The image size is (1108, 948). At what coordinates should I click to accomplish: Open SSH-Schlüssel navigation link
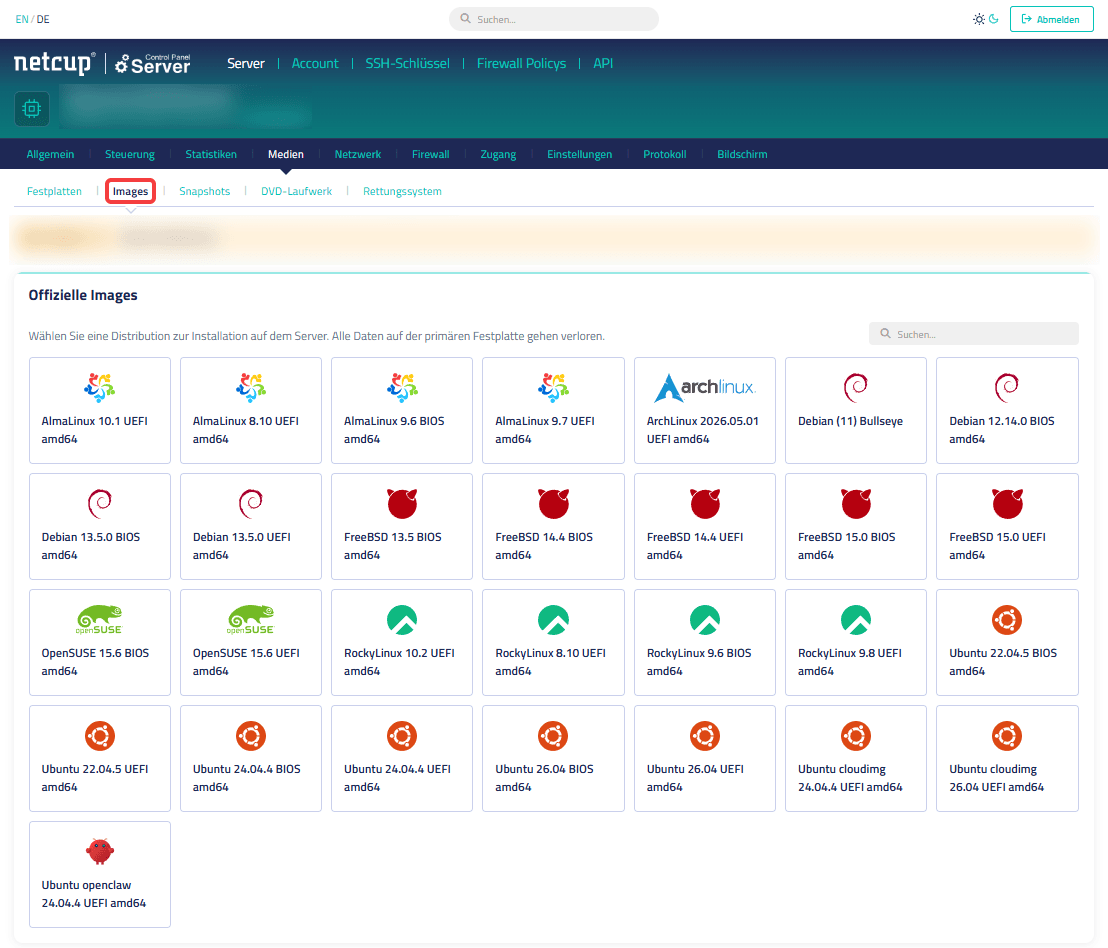(x=407, y=64)
